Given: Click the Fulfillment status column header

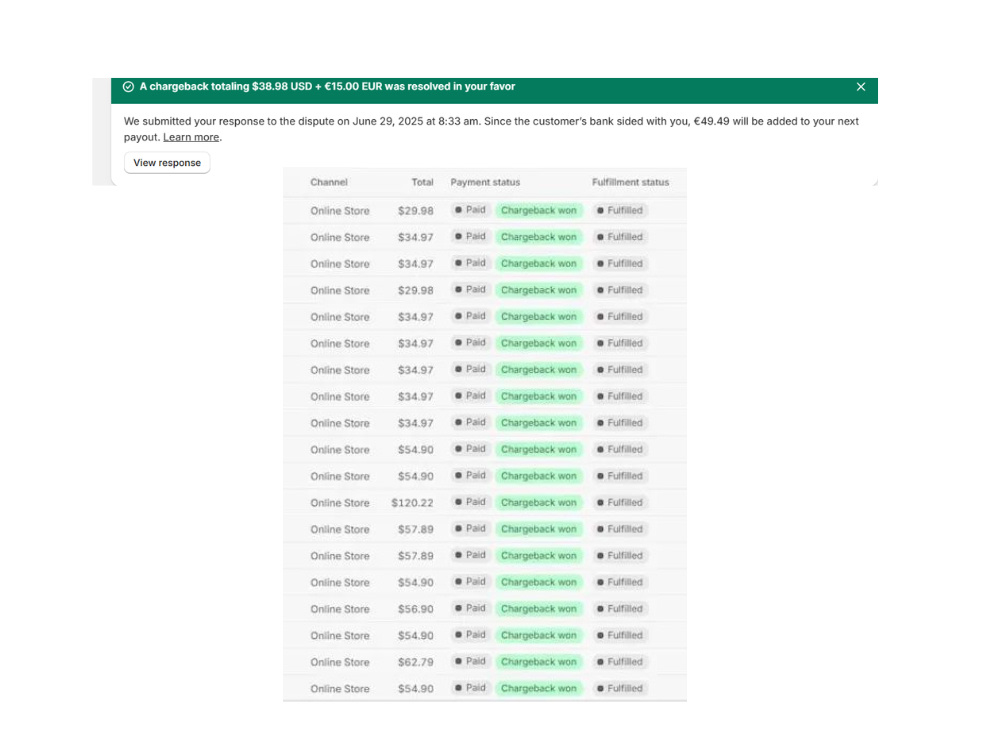Looking at the screenshot, I should point(630,182).
